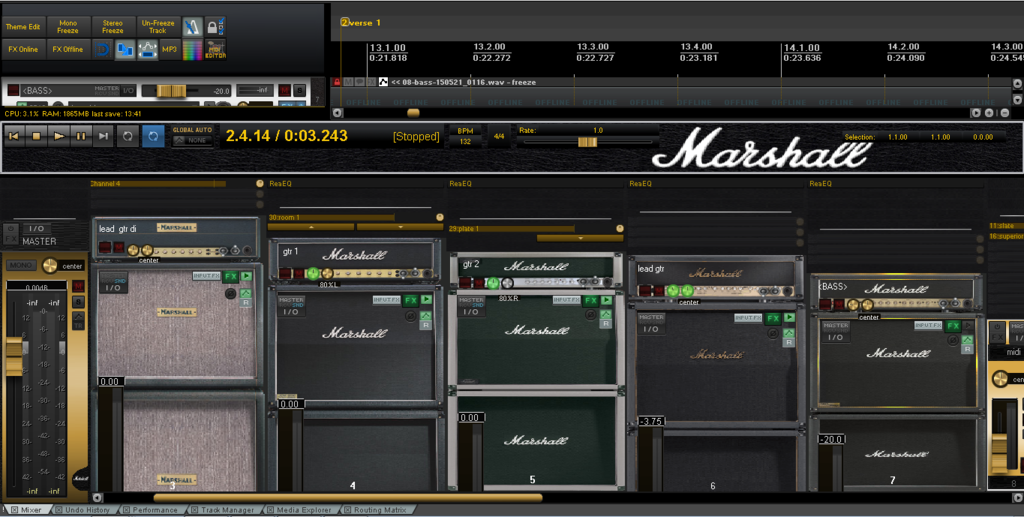Image resolution: width=1024 pixels, height=517 pixels.
Task: Click the playback Rate slider handle
Action: pos(587,142)
